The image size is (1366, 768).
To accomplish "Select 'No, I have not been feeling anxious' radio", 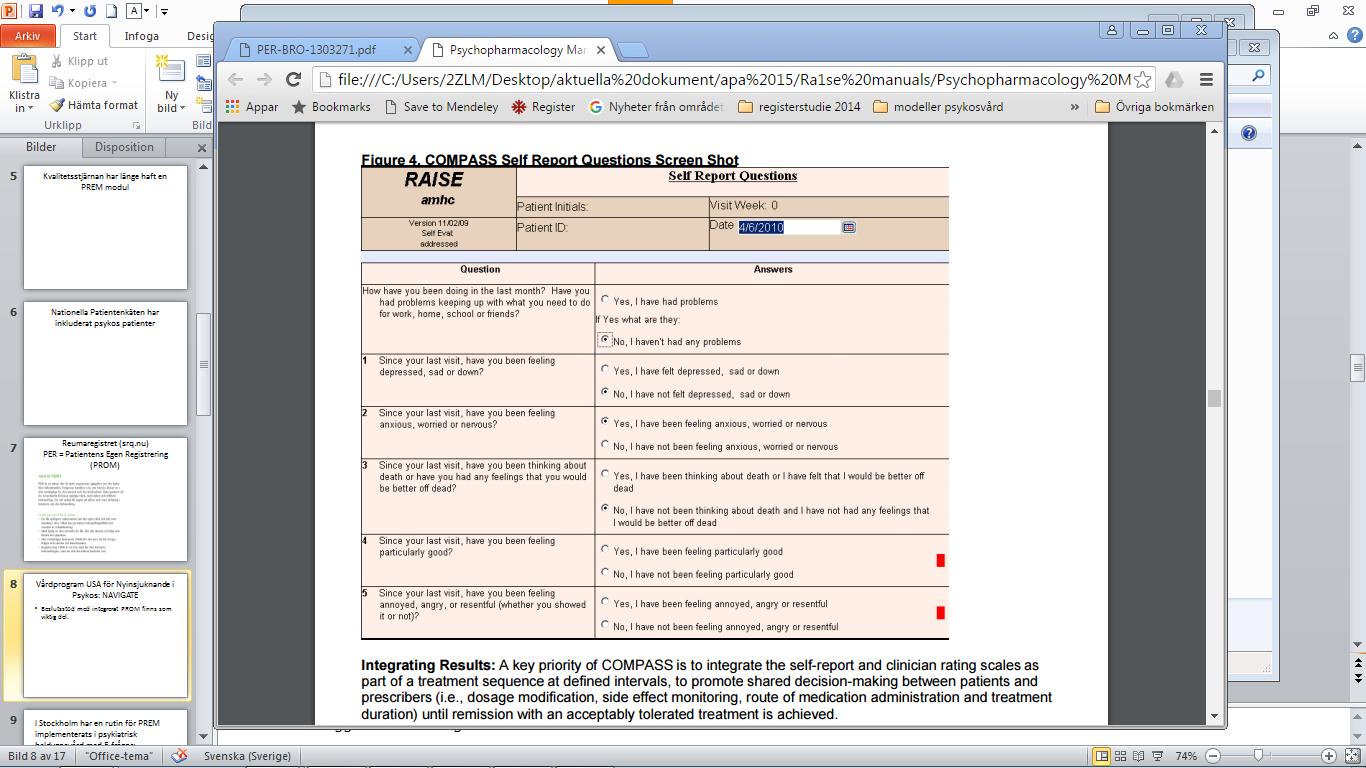I will click(605, 444).
